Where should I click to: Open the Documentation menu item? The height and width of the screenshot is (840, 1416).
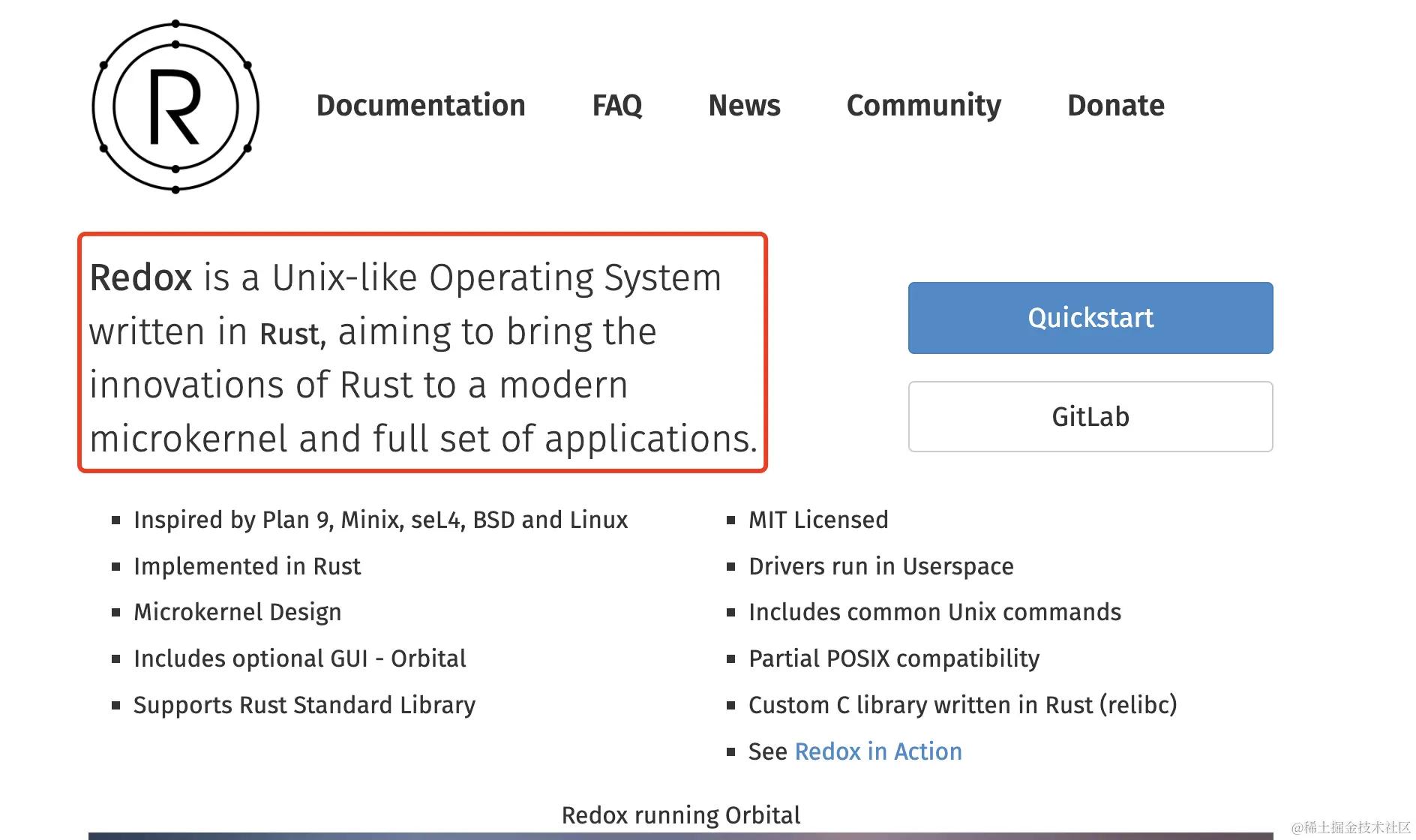click(x=421, y=105)
